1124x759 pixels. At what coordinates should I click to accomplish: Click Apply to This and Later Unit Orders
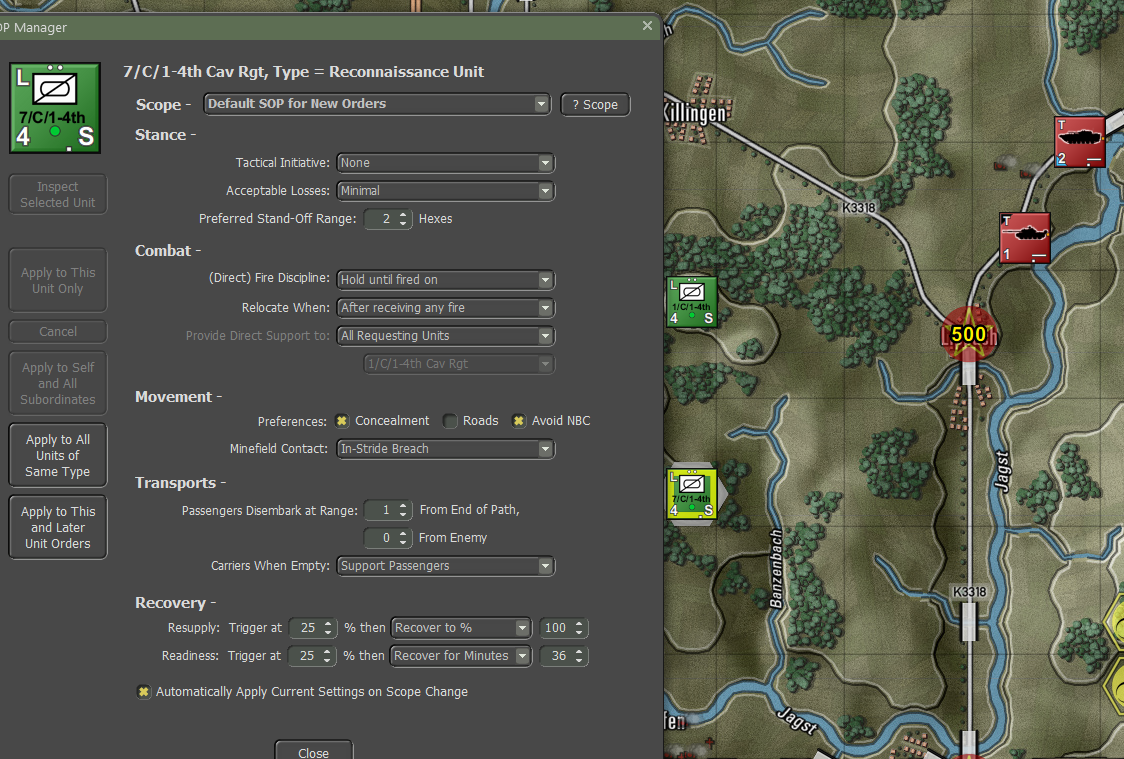click(58, 527)
